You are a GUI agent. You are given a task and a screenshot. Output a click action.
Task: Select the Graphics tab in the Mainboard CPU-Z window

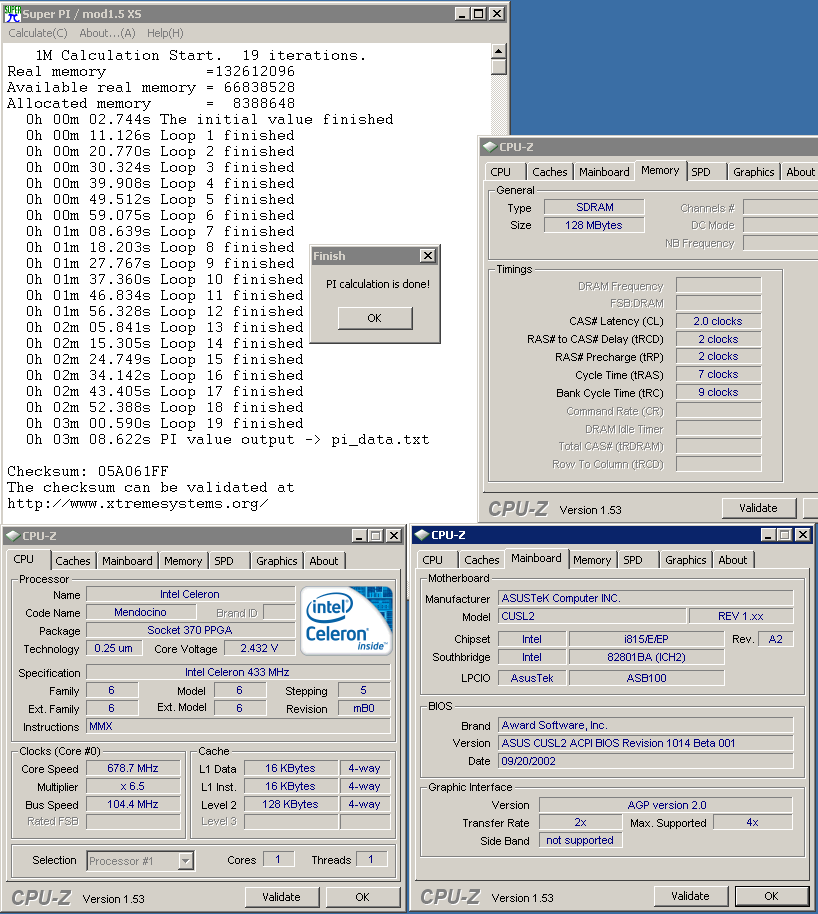coord(685,560)
